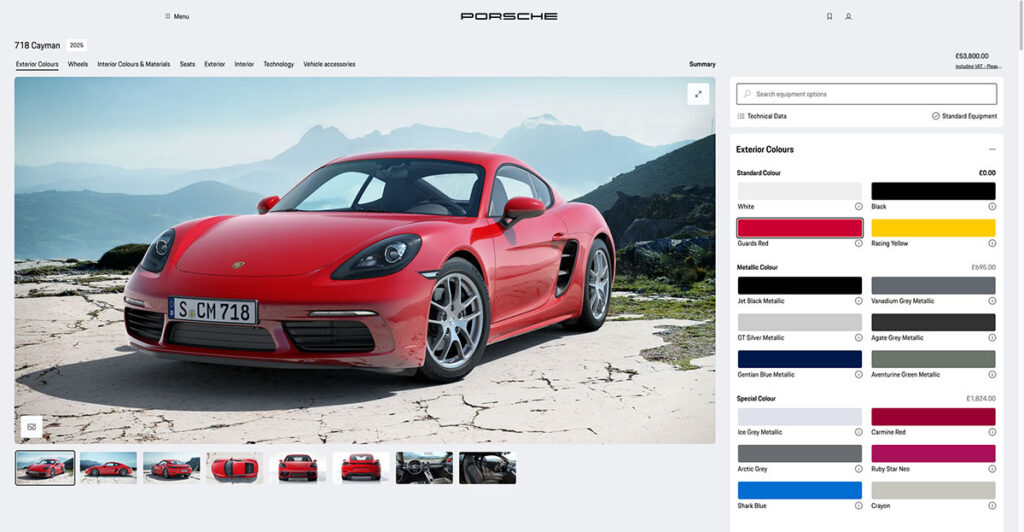Show info for Ruby Star Neo
Screen dimensions: 1024x532
(992, 469)
